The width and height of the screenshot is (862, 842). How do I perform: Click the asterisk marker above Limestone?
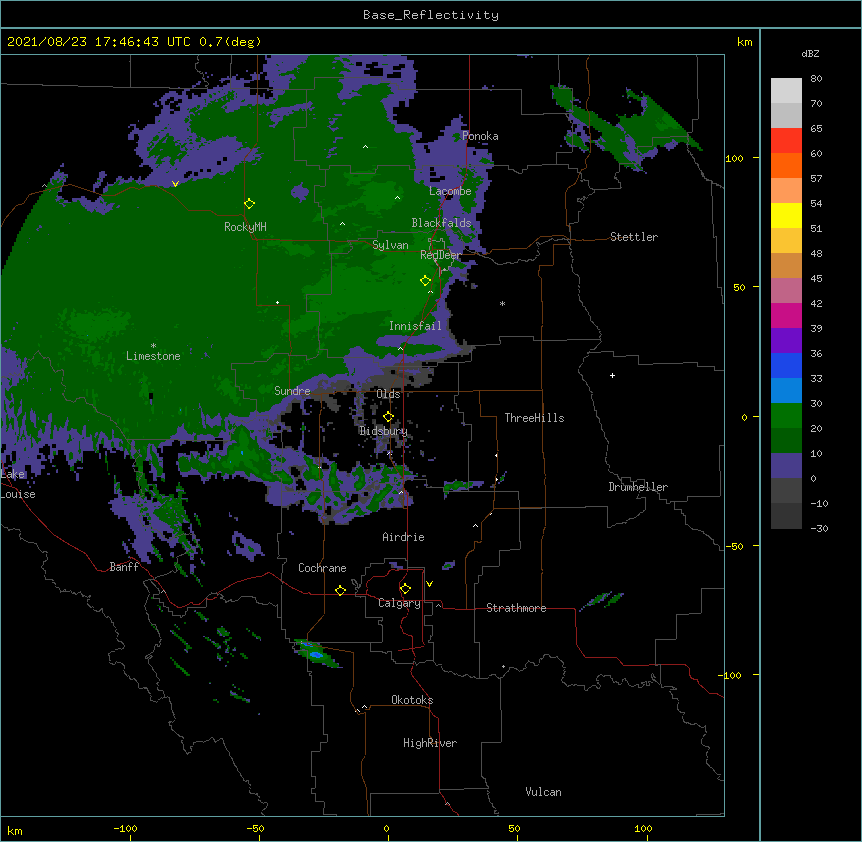(x=153, y=346)
